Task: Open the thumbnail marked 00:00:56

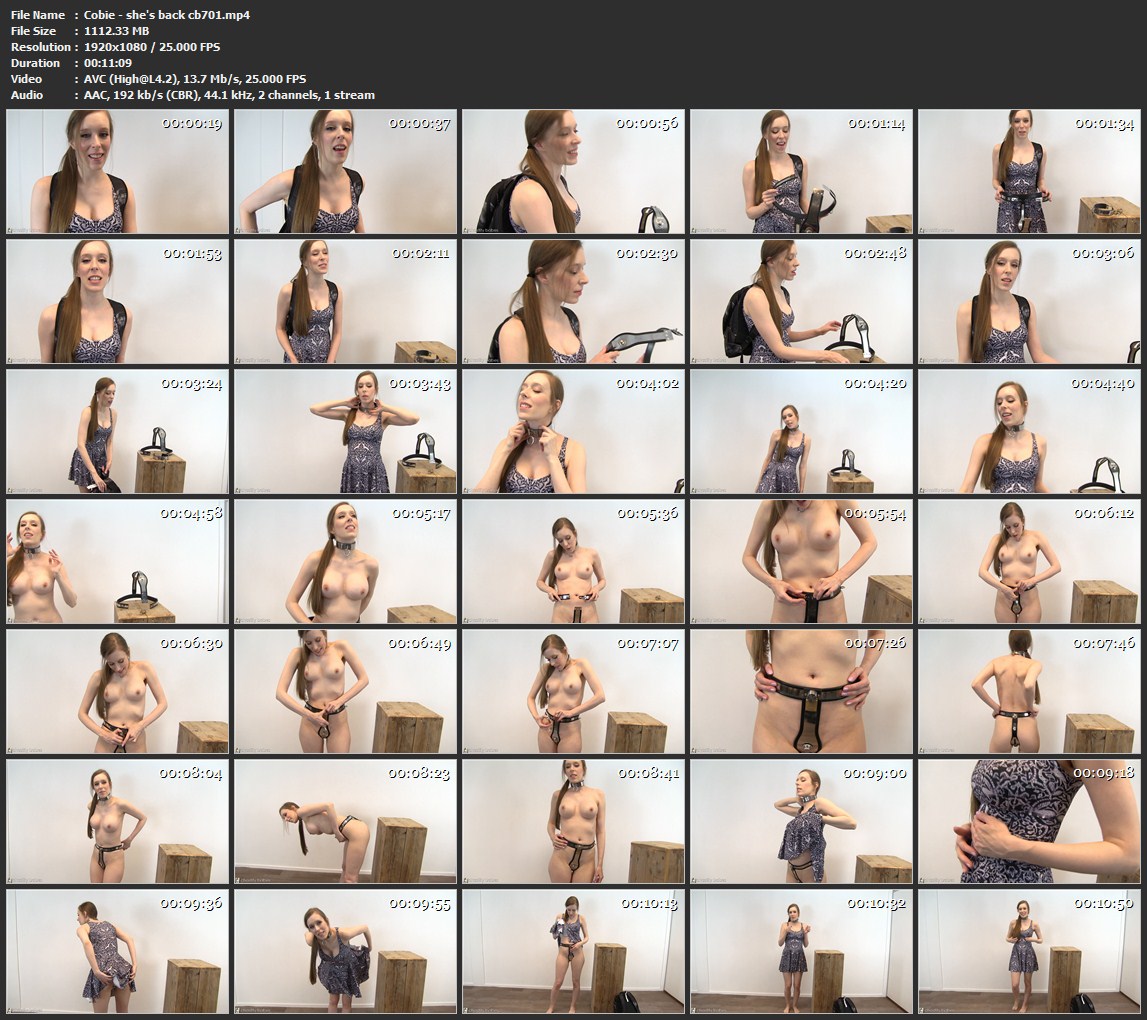Action: click(574, 172)
